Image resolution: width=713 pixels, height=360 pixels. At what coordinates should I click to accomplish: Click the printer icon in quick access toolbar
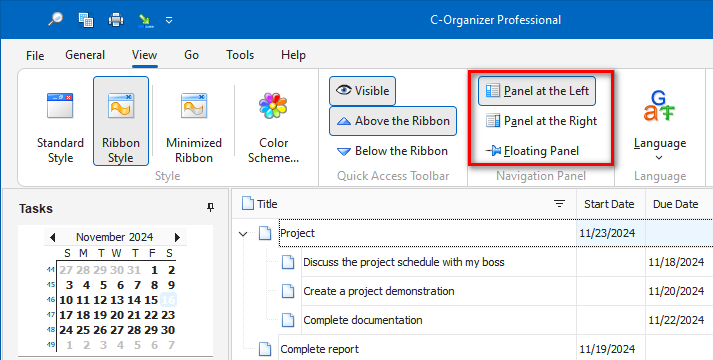116,20
